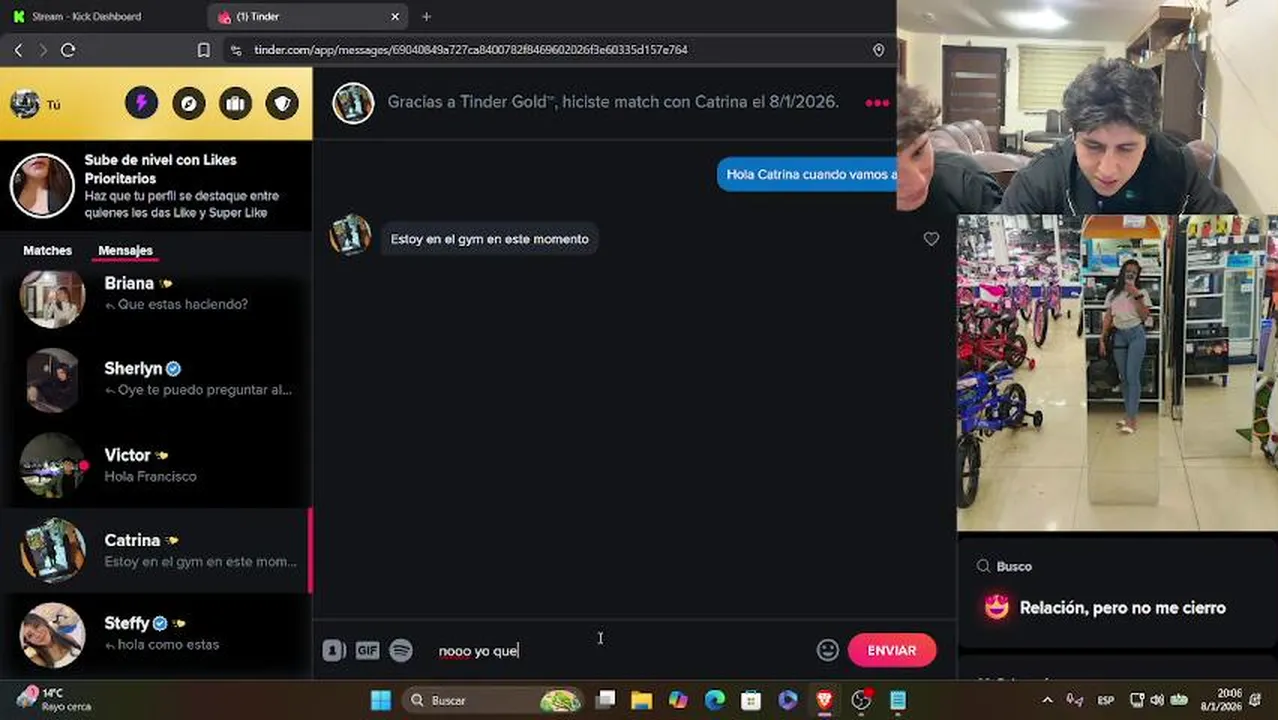Open the work mode briefcase icon
Image resolution: width=1278 pixels, height=720 pixels.
(x=235, y=103)
